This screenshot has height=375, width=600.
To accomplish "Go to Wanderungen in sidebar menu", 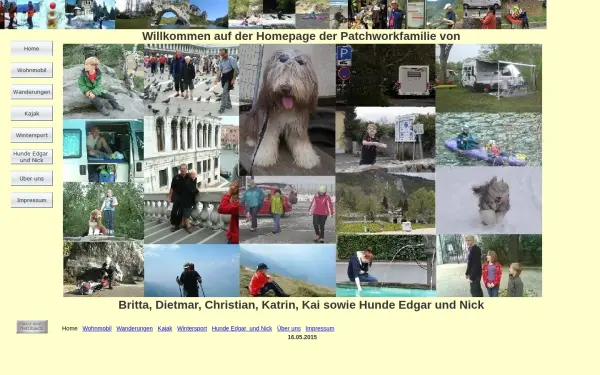I will (32, 92).
